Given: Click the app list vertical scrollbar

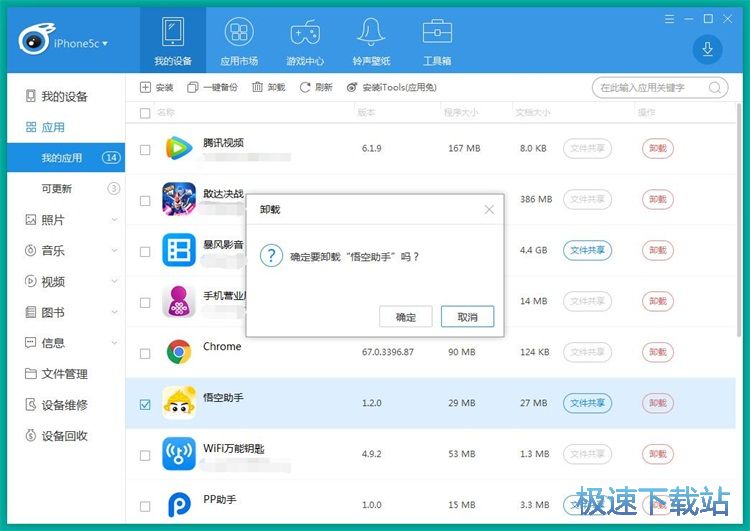Looking at the screenshot, I should click(739, 220).
